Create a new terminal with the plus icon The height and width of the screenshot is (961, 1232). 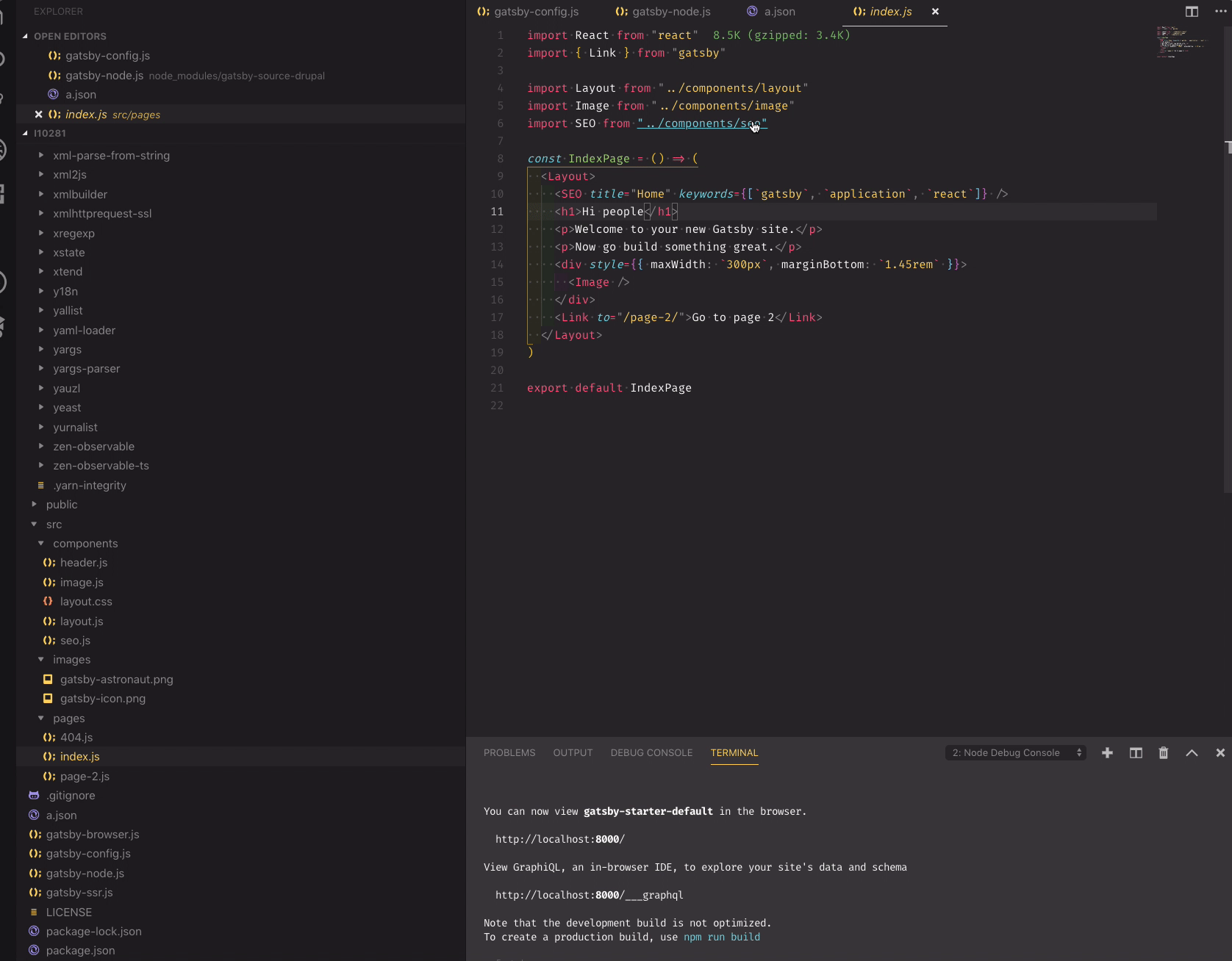1107,753
